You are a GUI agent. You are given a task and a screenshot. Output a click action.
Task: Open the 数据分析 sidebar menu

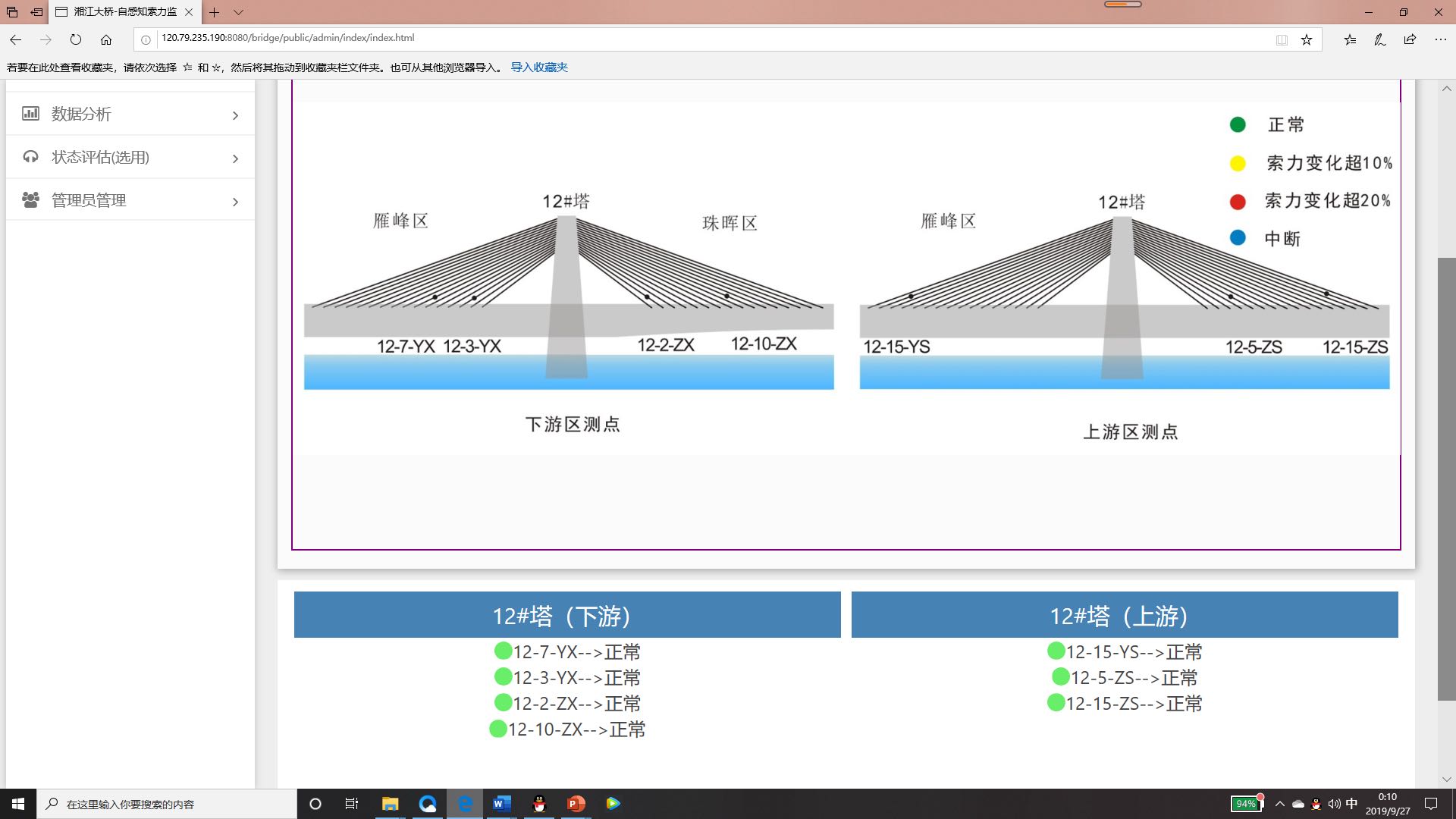(130, 115)
